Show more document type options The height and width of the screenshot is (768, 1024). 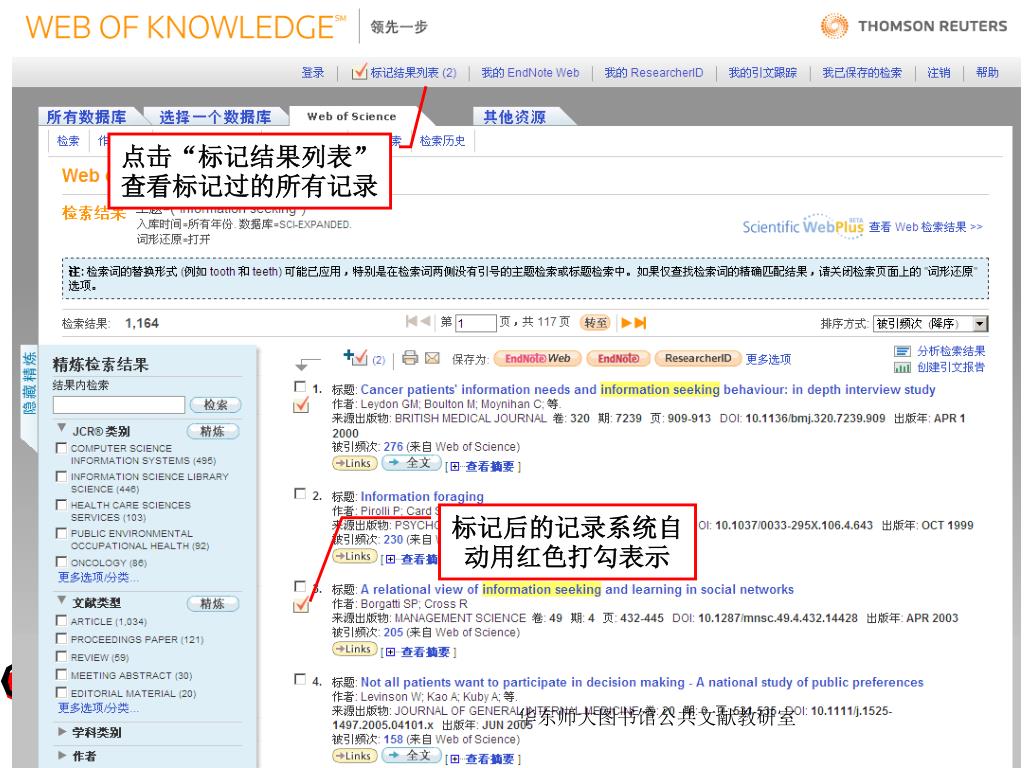pos(98,708)
